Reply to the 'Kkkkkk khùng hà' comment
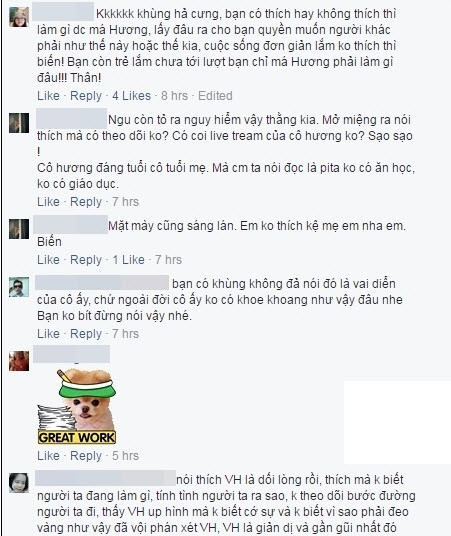This screenshot has height=536, width=451. pyautogui.click(x=86, y=96)
